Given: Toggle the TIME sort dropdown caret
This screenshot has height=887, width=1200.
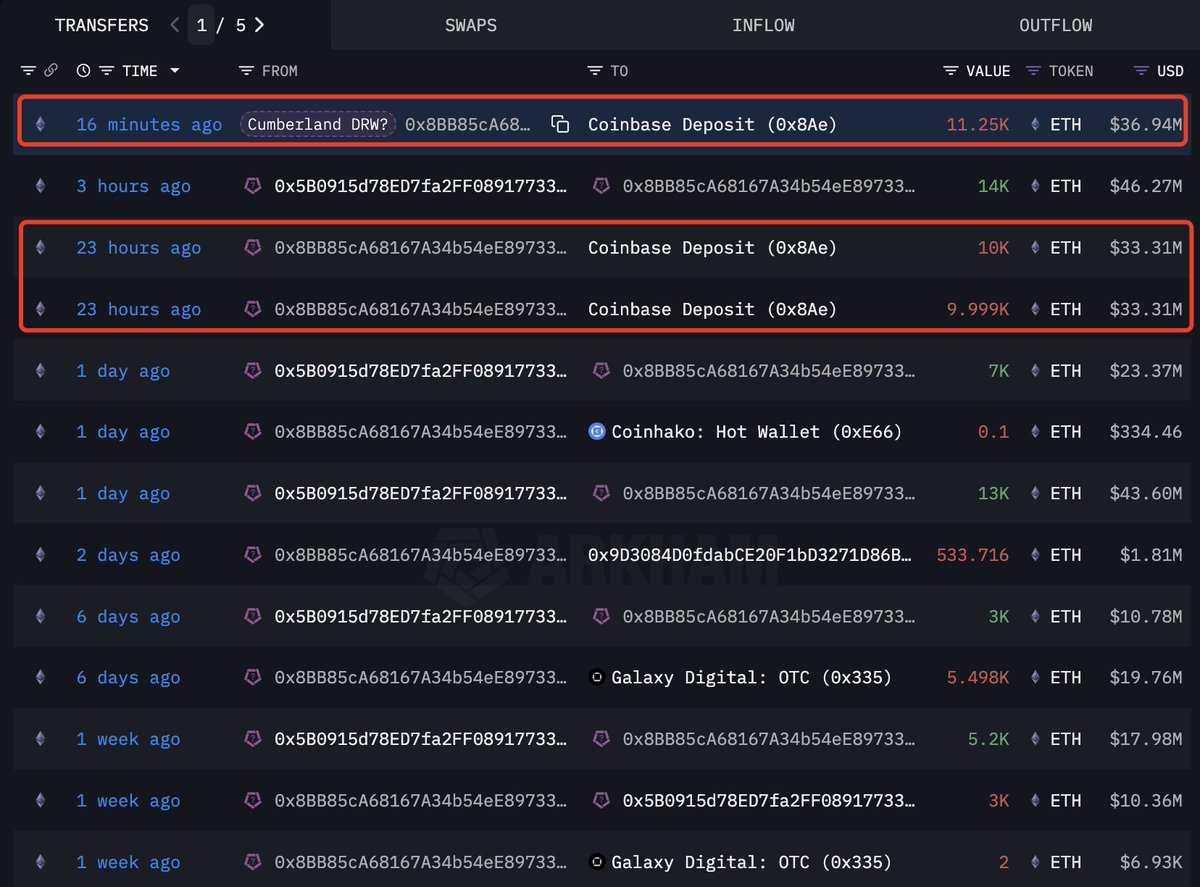Looking at the screenshot, I should pos(175,71).
